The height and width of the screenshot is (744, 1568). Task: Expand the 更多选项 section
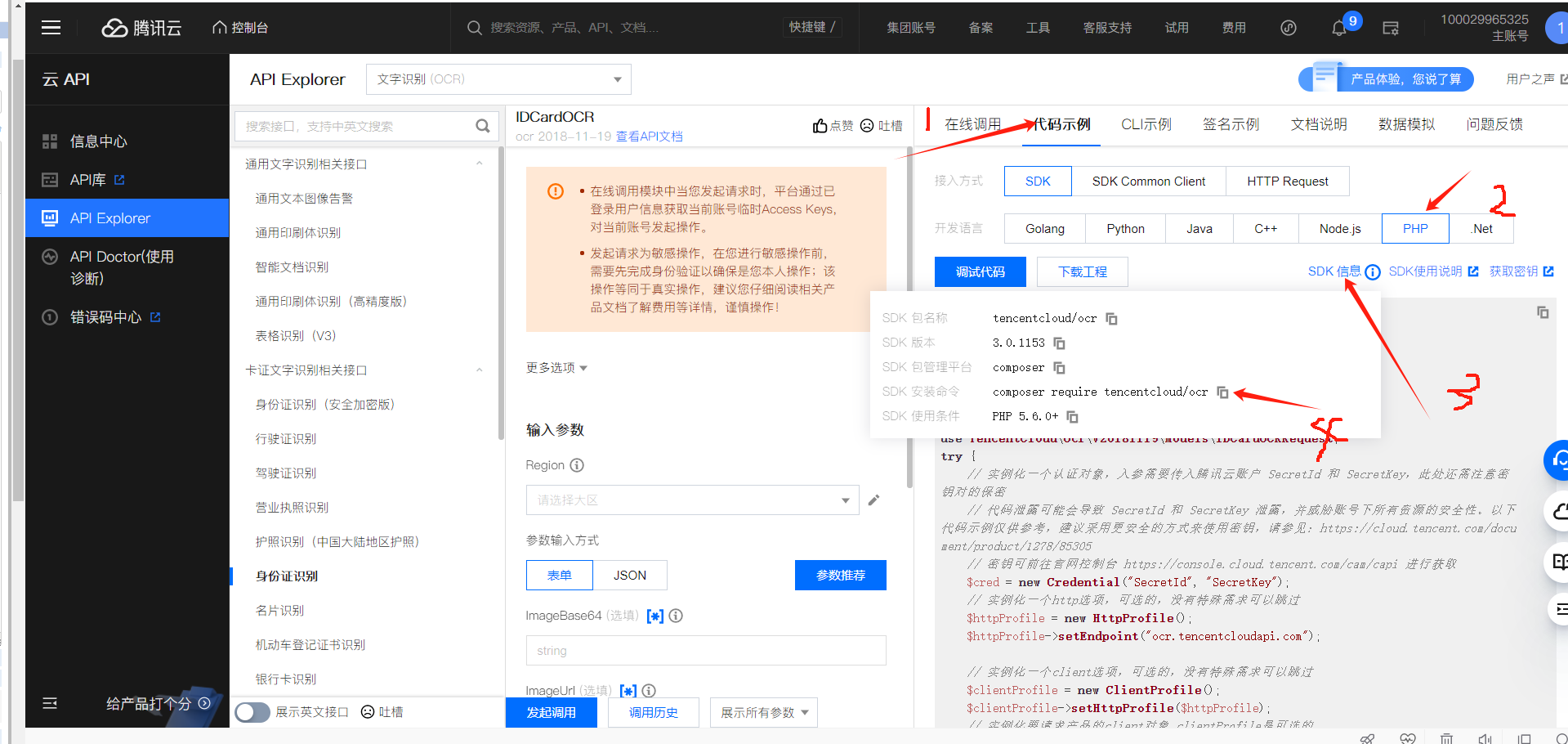556,368
